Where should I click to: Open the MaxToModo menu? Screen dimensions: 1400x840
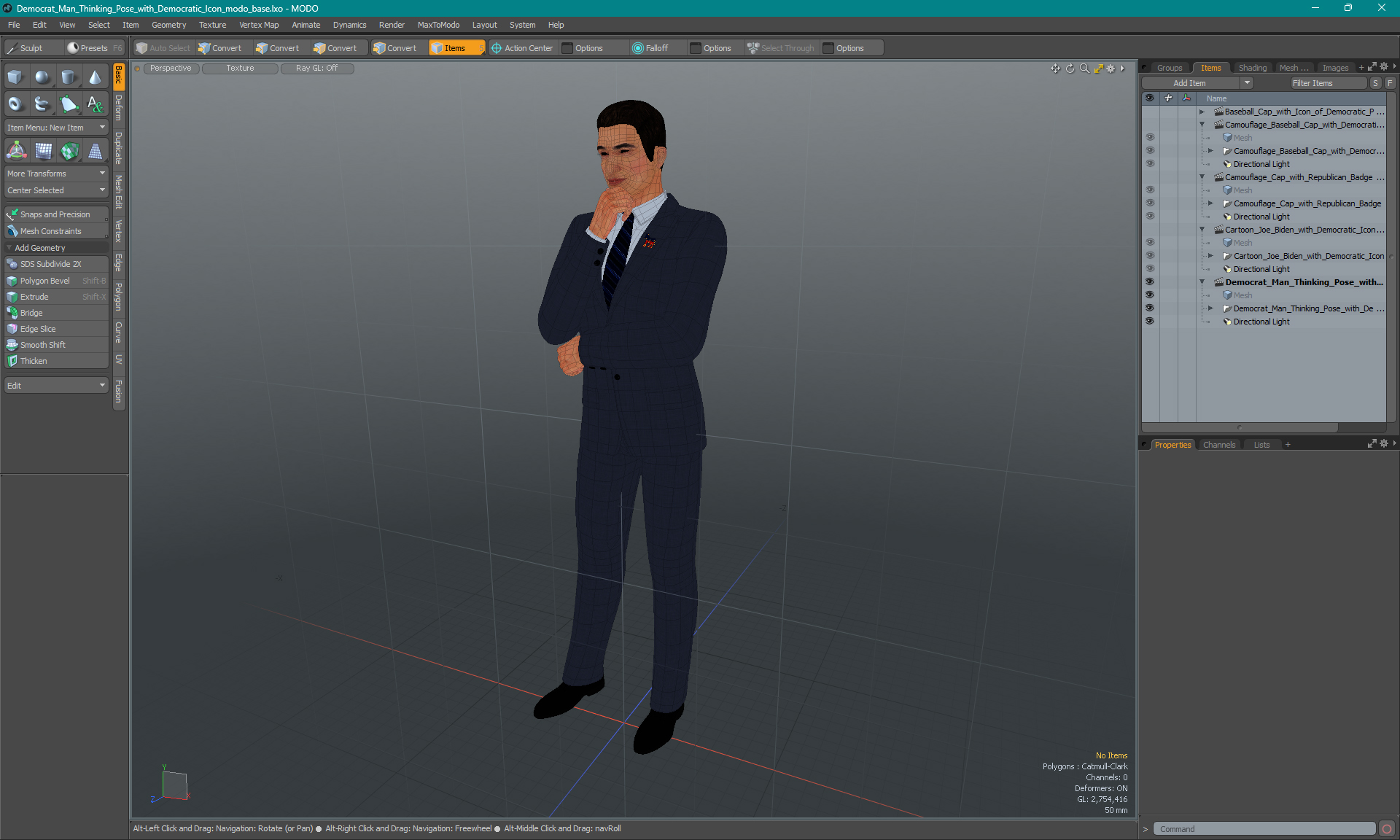pyautogui.click(x=438, y=25)
